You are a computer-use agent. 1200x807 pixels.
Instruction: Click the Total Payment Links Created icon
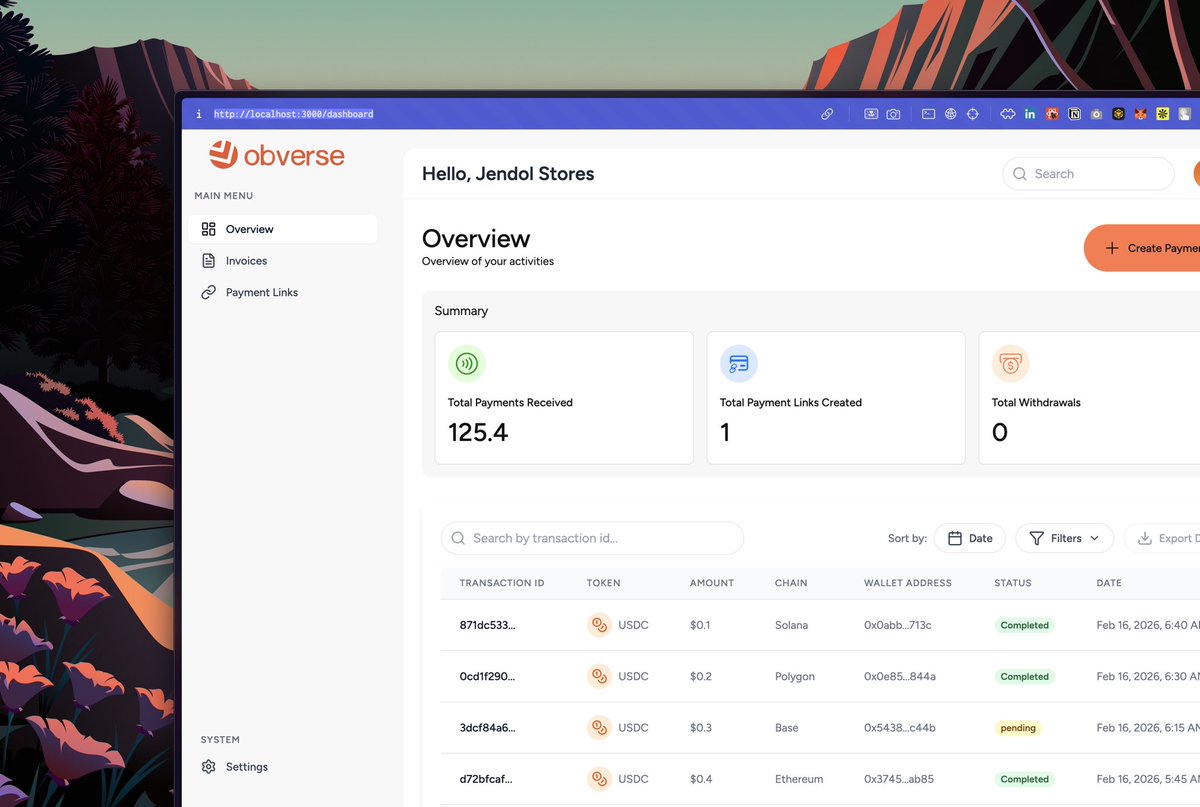[x=739, y=364]
